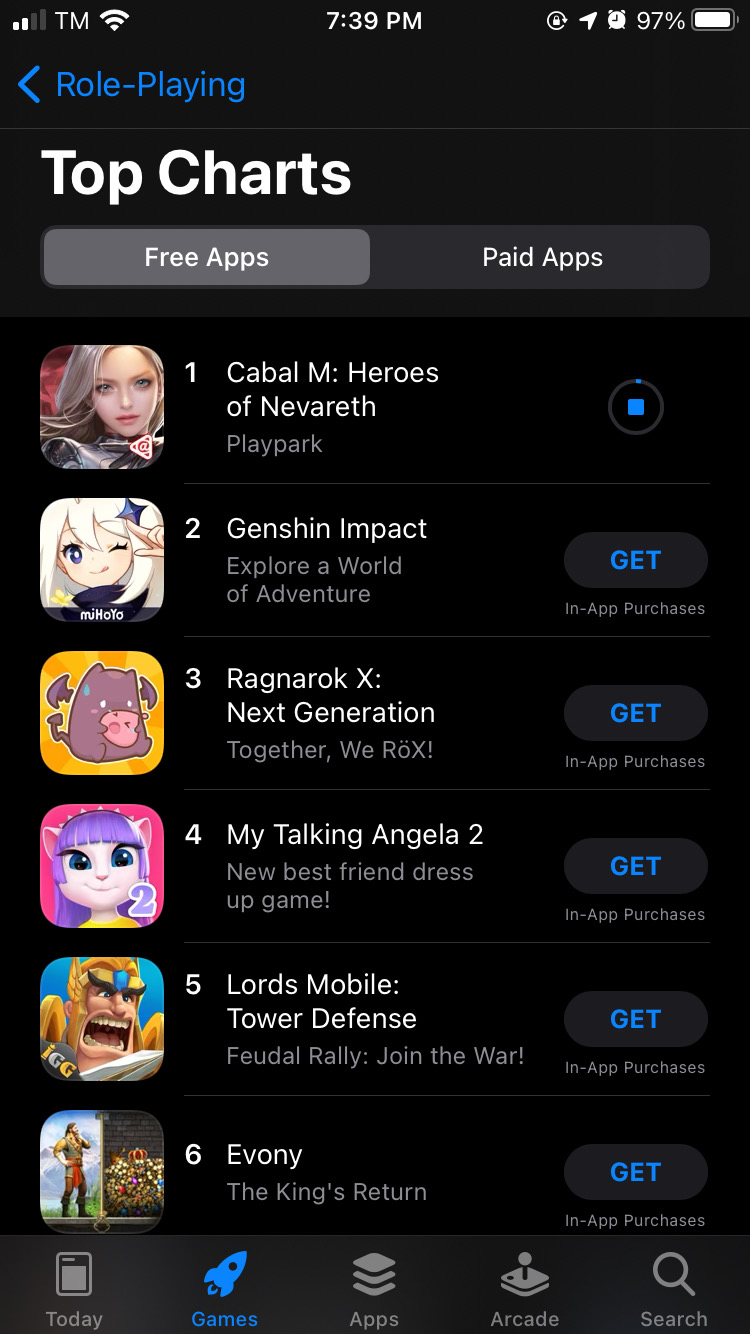Get Ragnarok X: Next Generation

click(x=636, y=713)
